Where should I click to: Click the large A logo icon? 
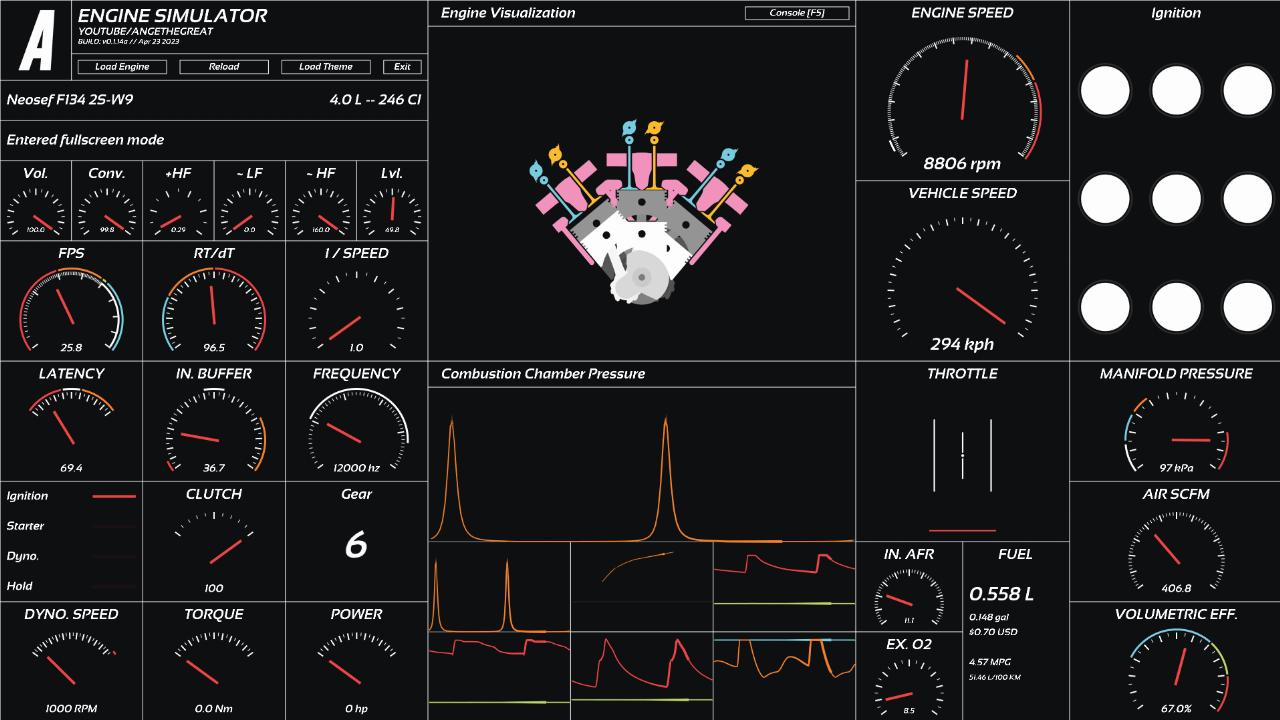coord(37,40)
